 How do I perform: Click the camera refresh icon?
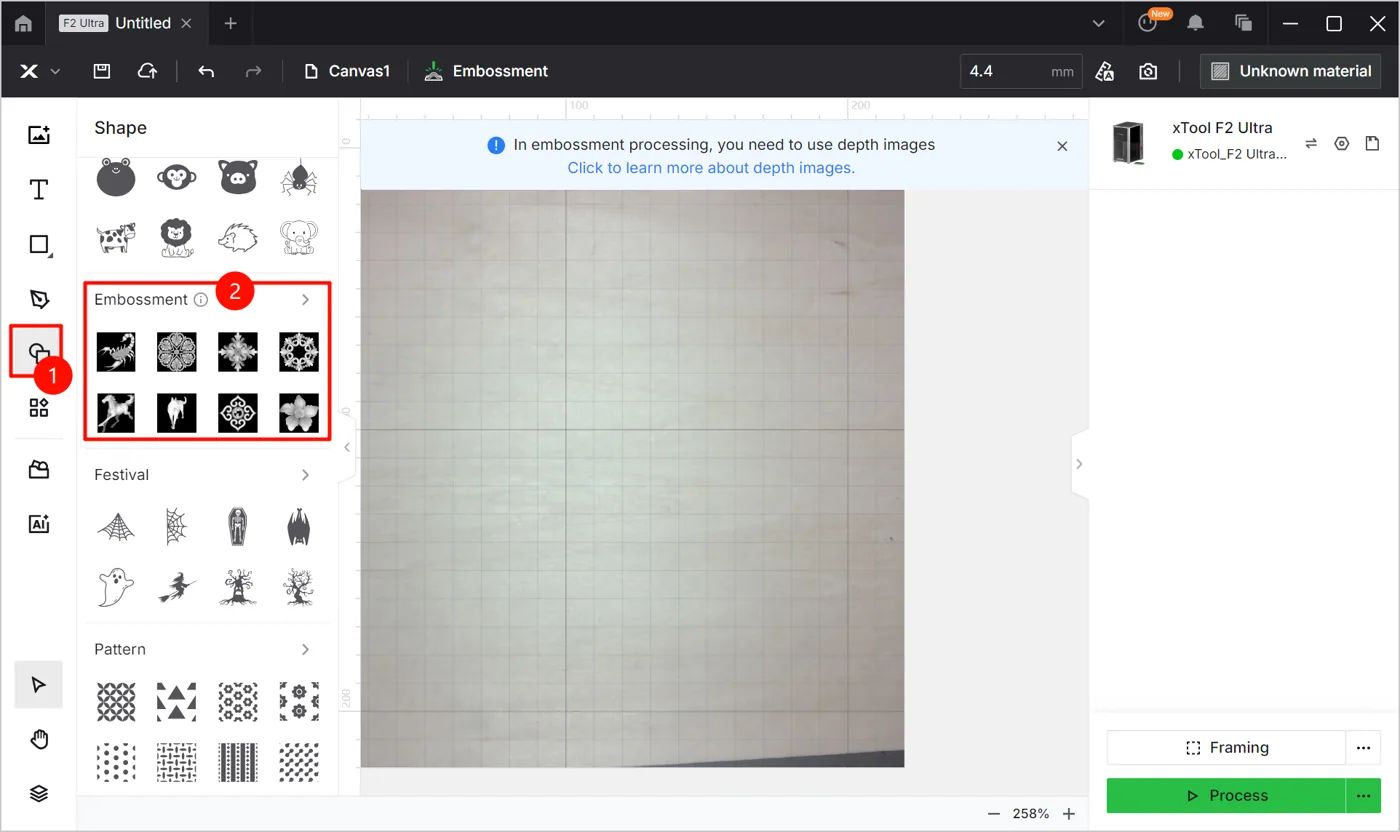[1148, 71]
